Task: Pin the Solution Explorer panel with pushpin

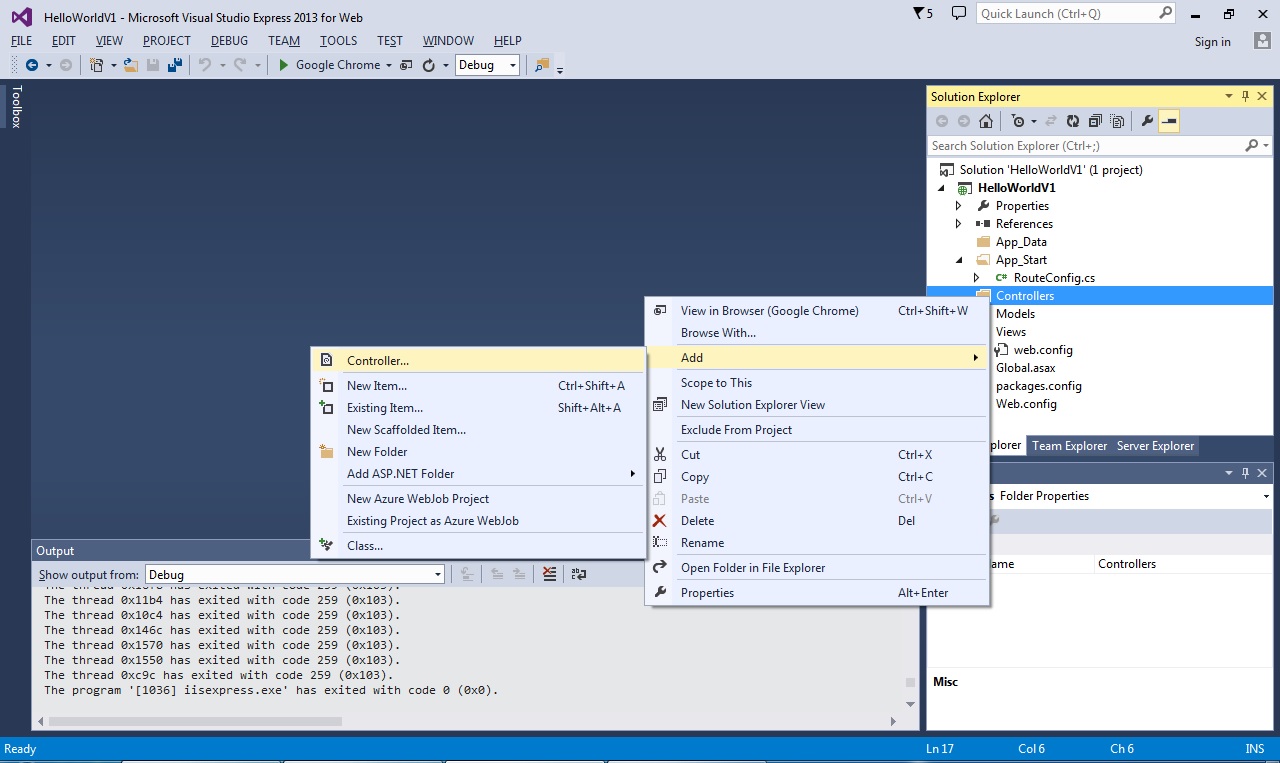Action: 1245,96
